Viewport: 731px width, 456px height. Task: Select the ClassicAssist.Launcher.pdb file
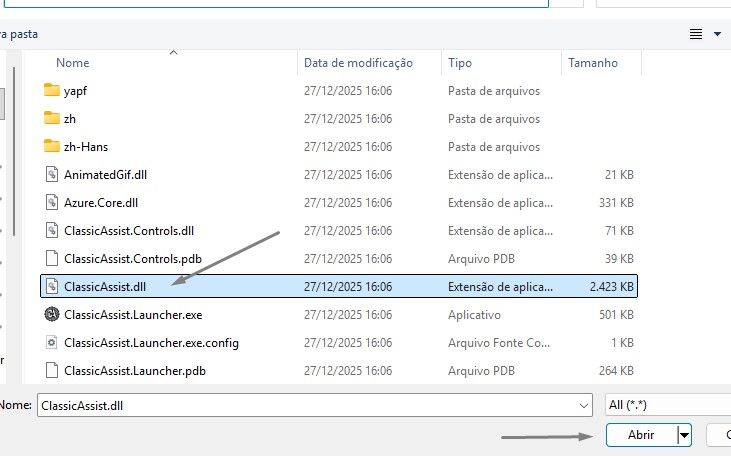click(x=134, y=370)
